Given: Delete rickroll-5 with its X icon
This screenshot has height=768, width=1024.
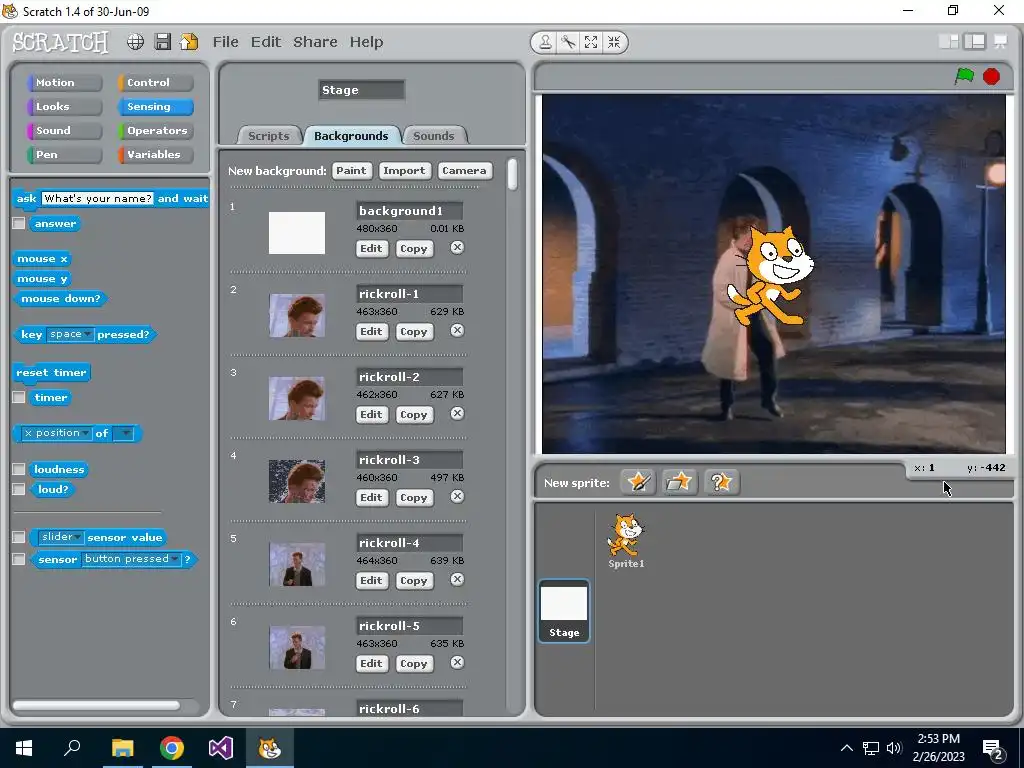Looking at the screenshot, I should click(457, 662).
